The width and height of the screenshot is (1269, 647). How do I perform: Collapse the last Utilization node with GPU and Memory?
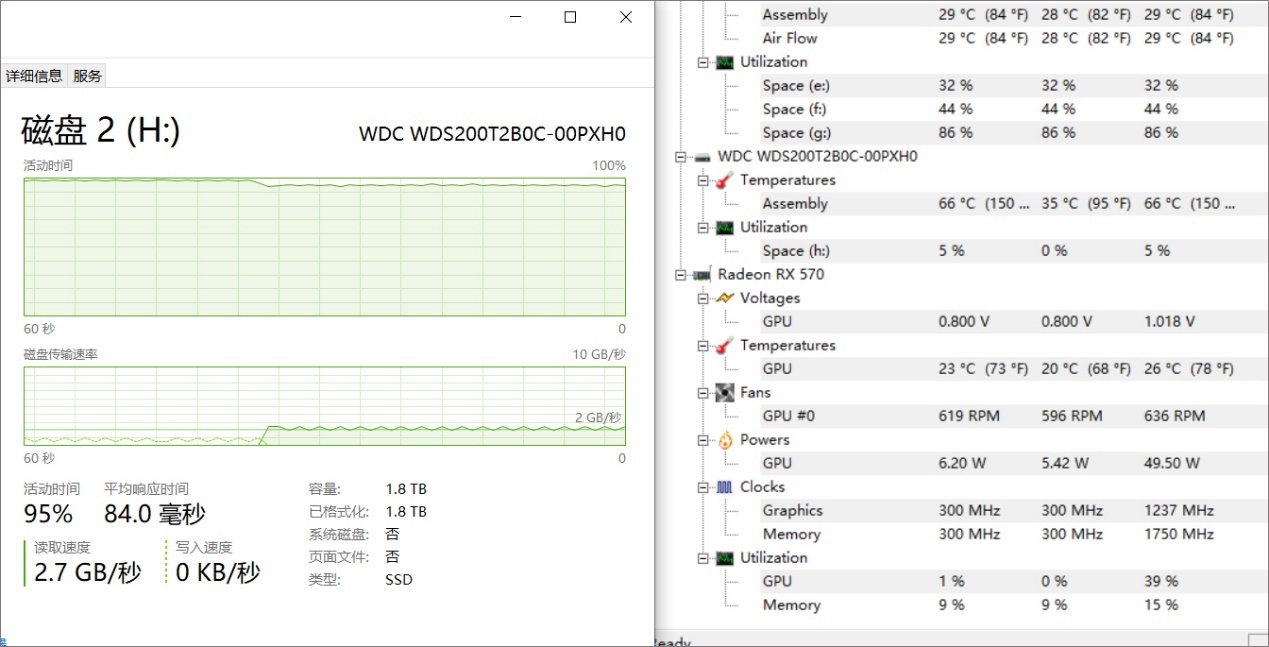point(703,558)
